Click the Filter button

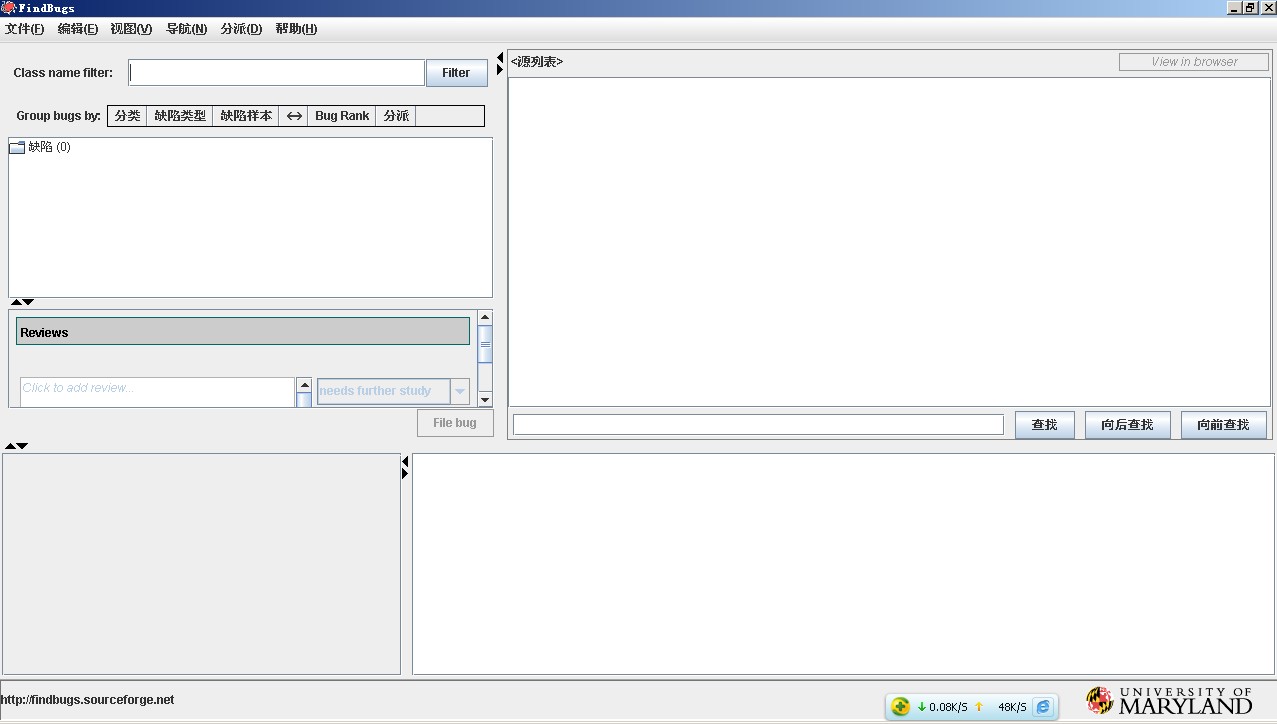pos(455,72)
